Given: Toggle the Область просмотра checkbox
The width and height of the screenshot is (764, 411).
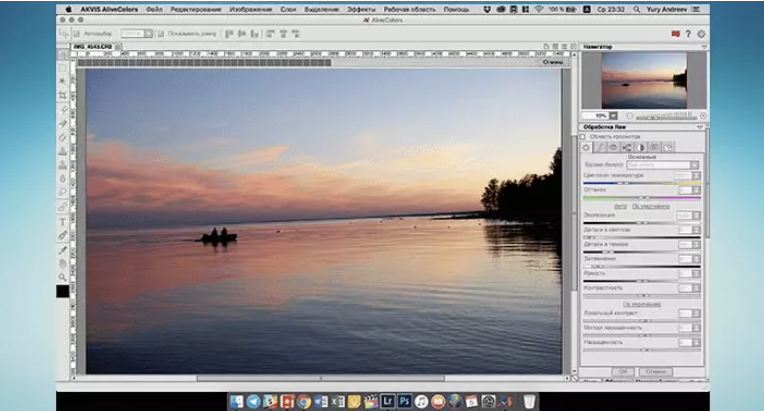Looking at the screenshot, I should [583, 137].
